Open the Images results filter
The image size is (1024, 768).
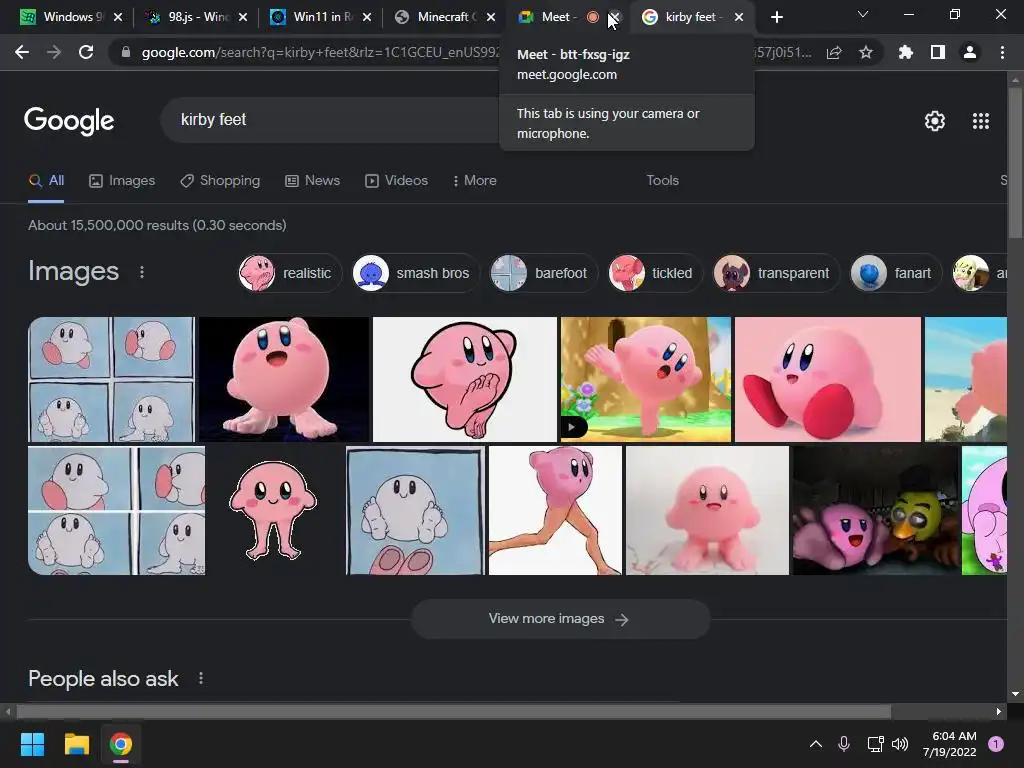[x=122, y=181]
